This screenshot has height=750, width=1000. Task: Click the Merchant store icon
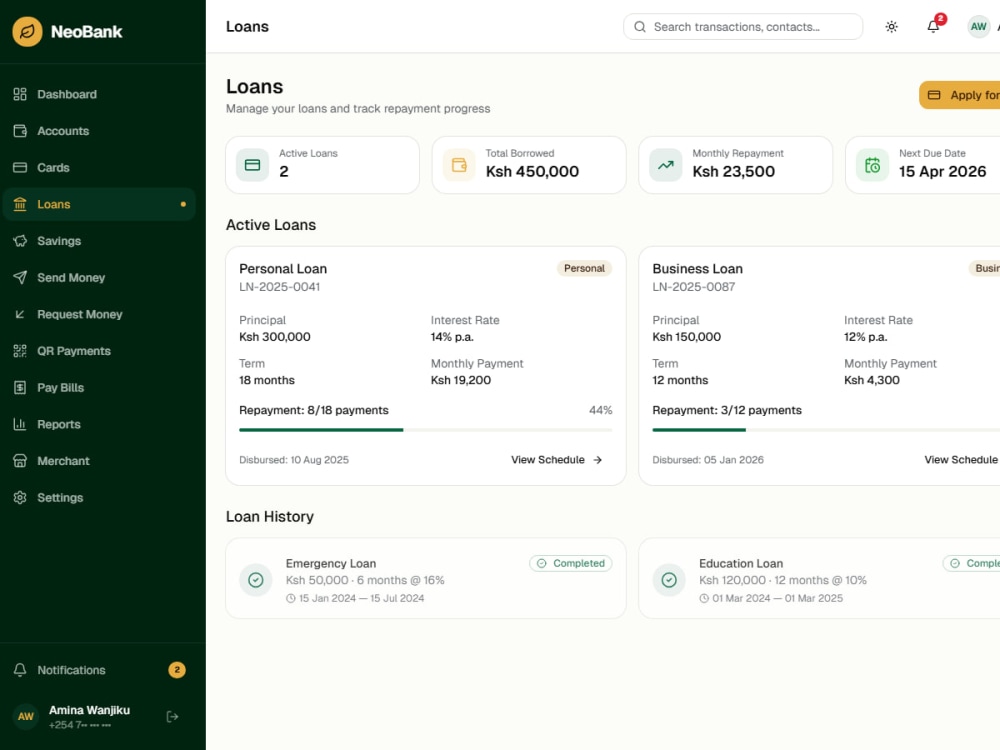coord(20,461)
